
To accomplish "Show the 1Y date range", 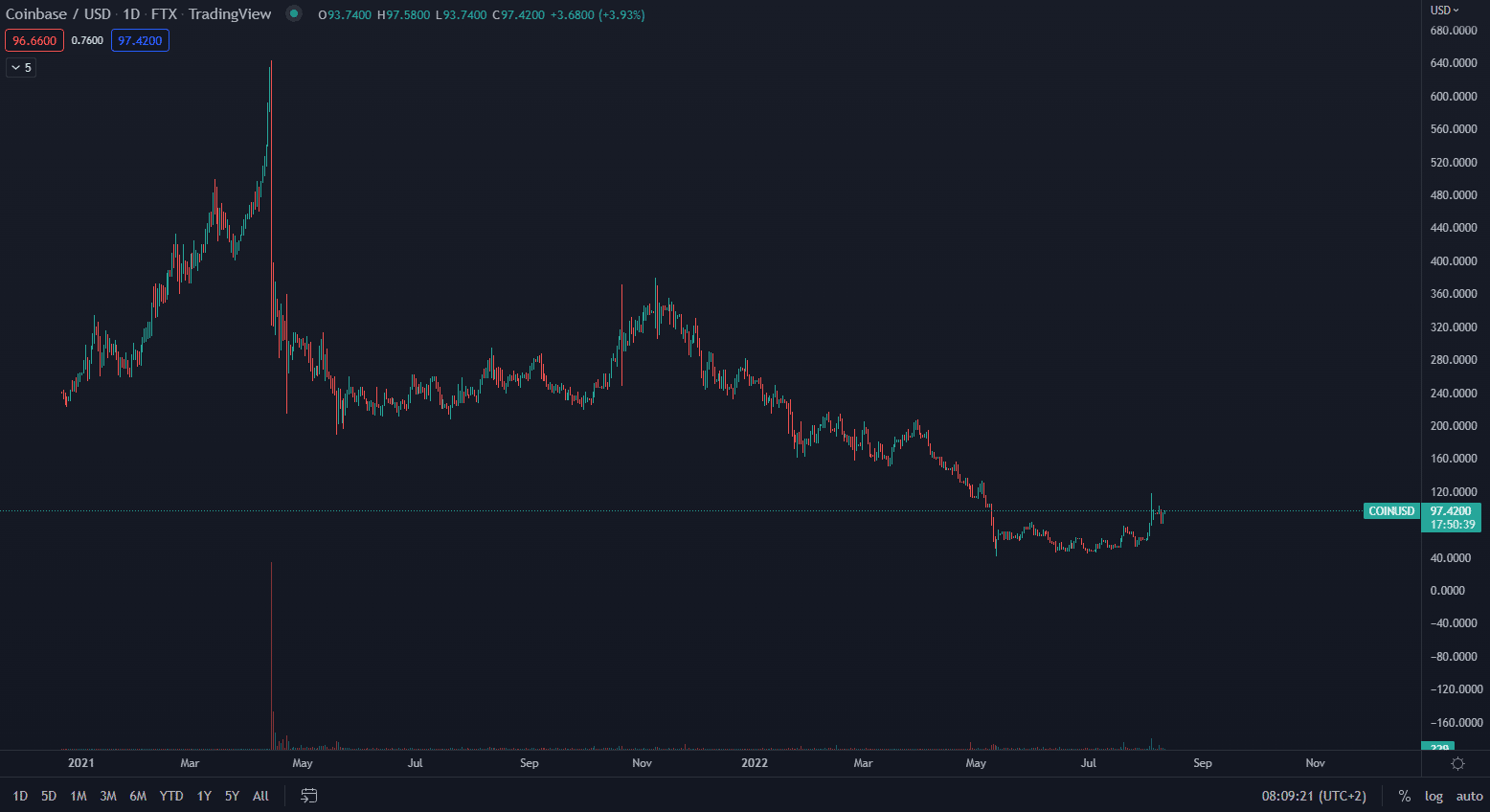I will [x=204, y=796].
